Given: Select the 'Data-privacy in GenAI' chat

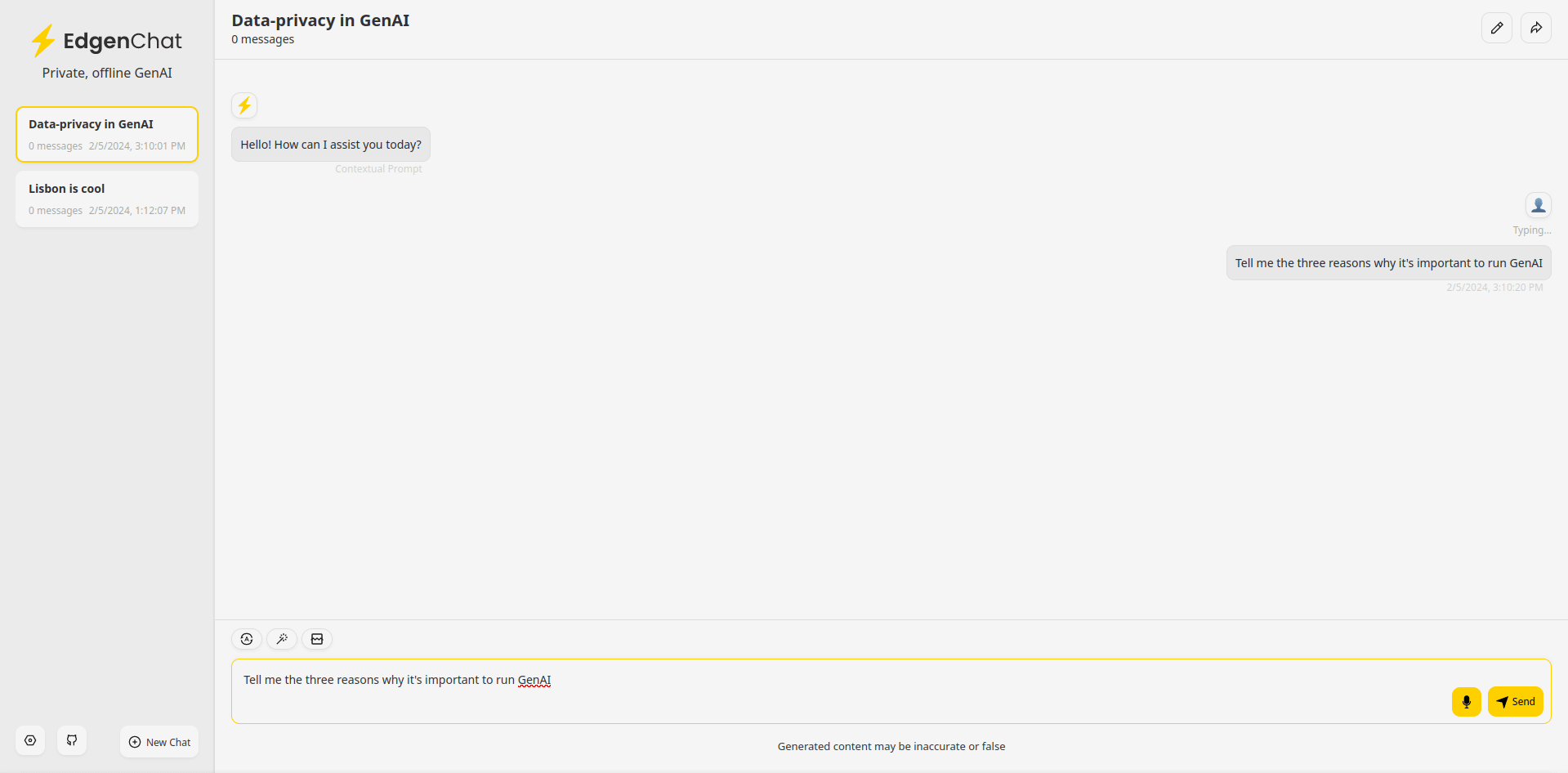Looking at the screenshot, I should pyautogui.click(x=107, y=134).
